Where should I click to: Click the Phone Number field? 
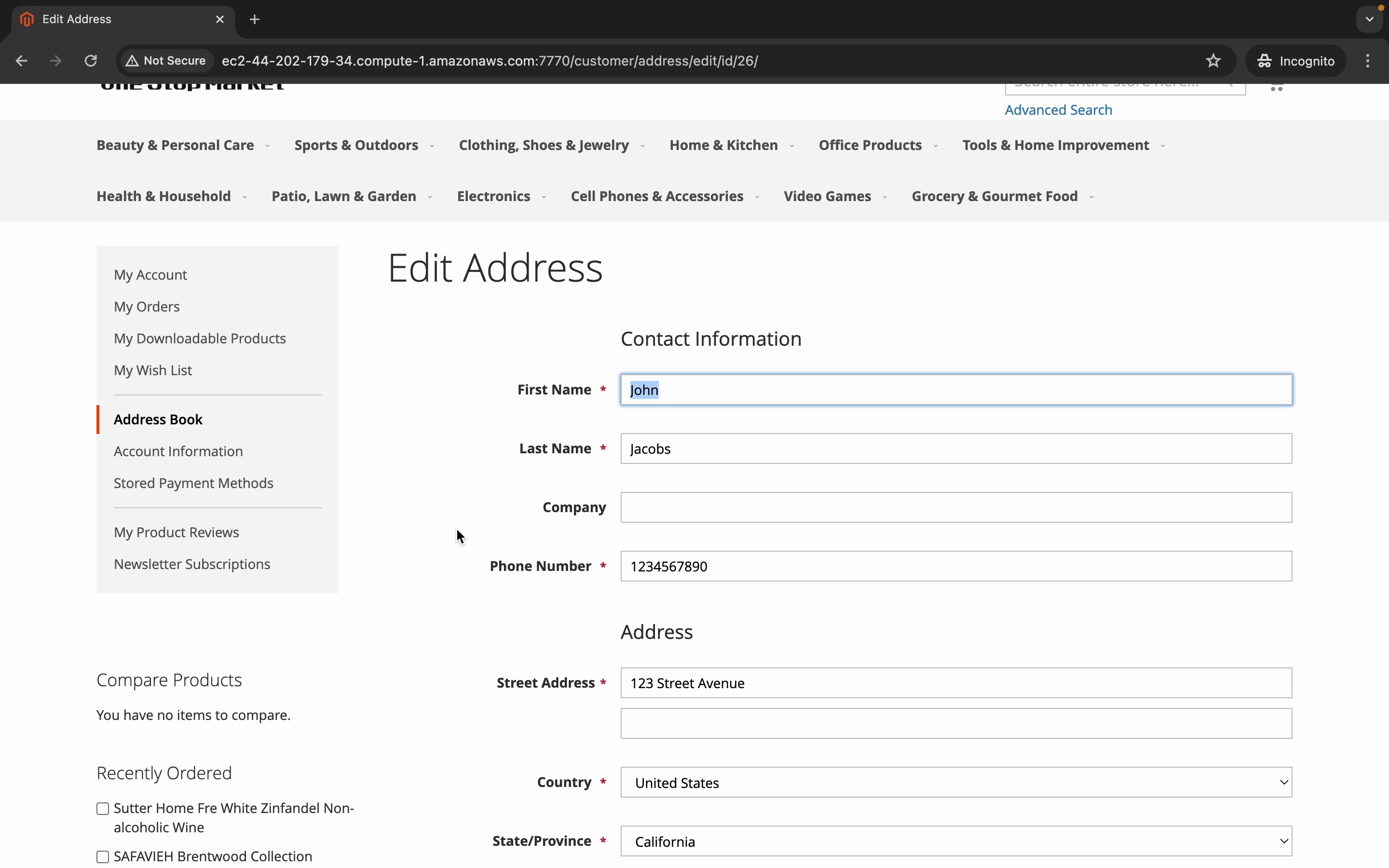(x=955, y=566)
